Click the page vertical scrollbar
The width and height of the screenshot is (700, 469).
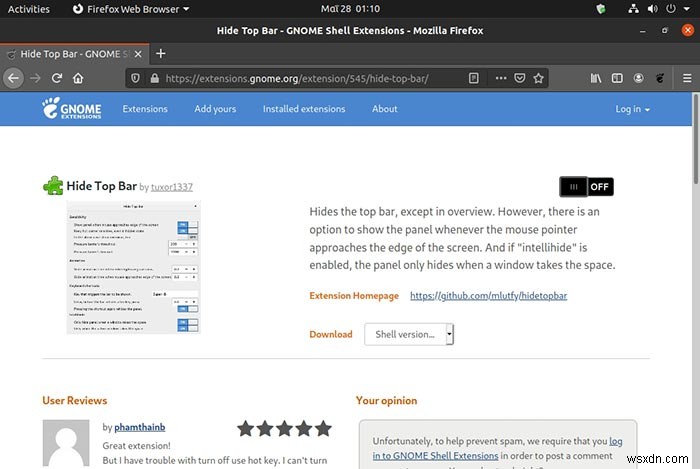pos(696,138)
